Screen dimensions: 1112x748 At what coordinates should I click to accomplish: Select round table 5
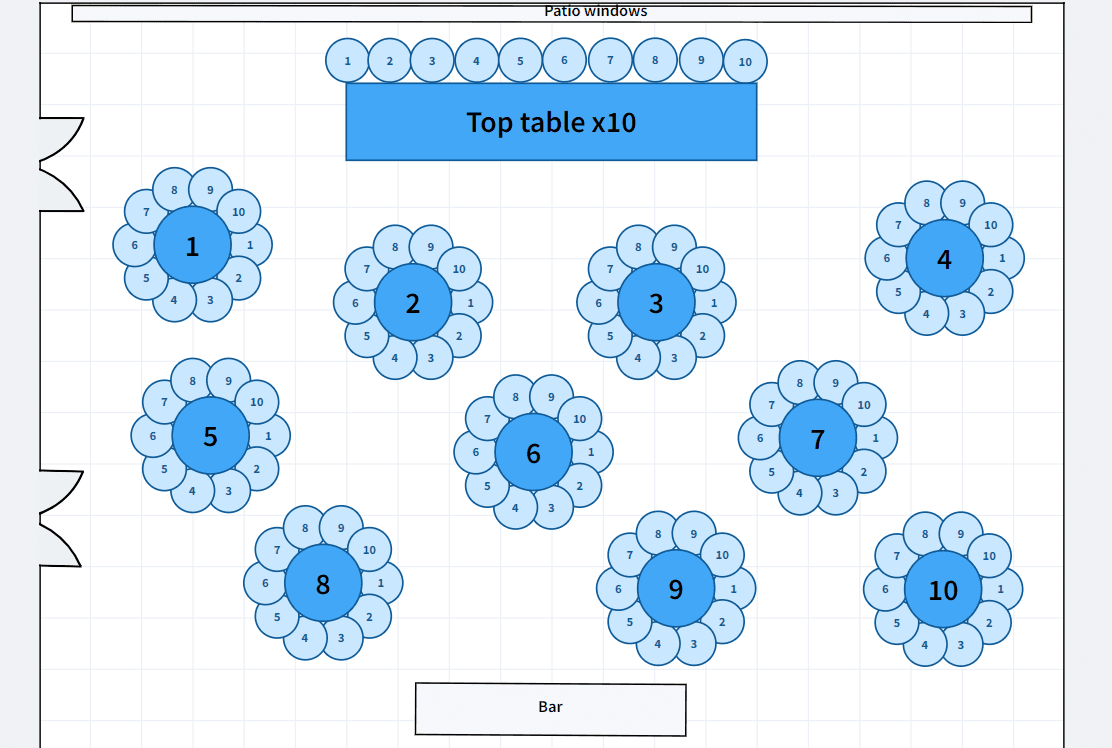[211, 435]
